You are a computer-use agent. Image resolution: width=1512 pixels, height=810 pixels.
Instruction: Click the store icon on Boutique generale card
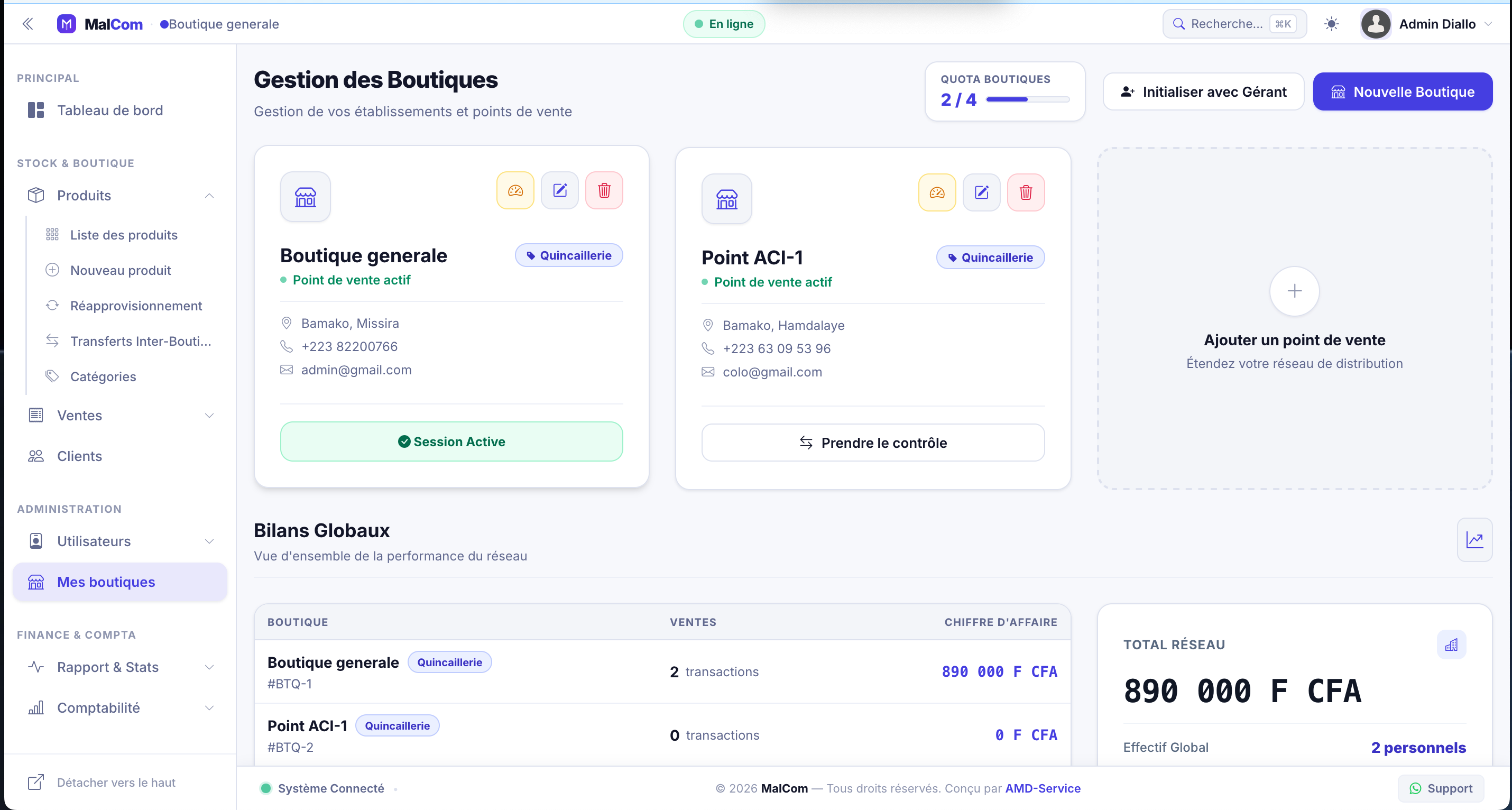[x=305, y=197]
